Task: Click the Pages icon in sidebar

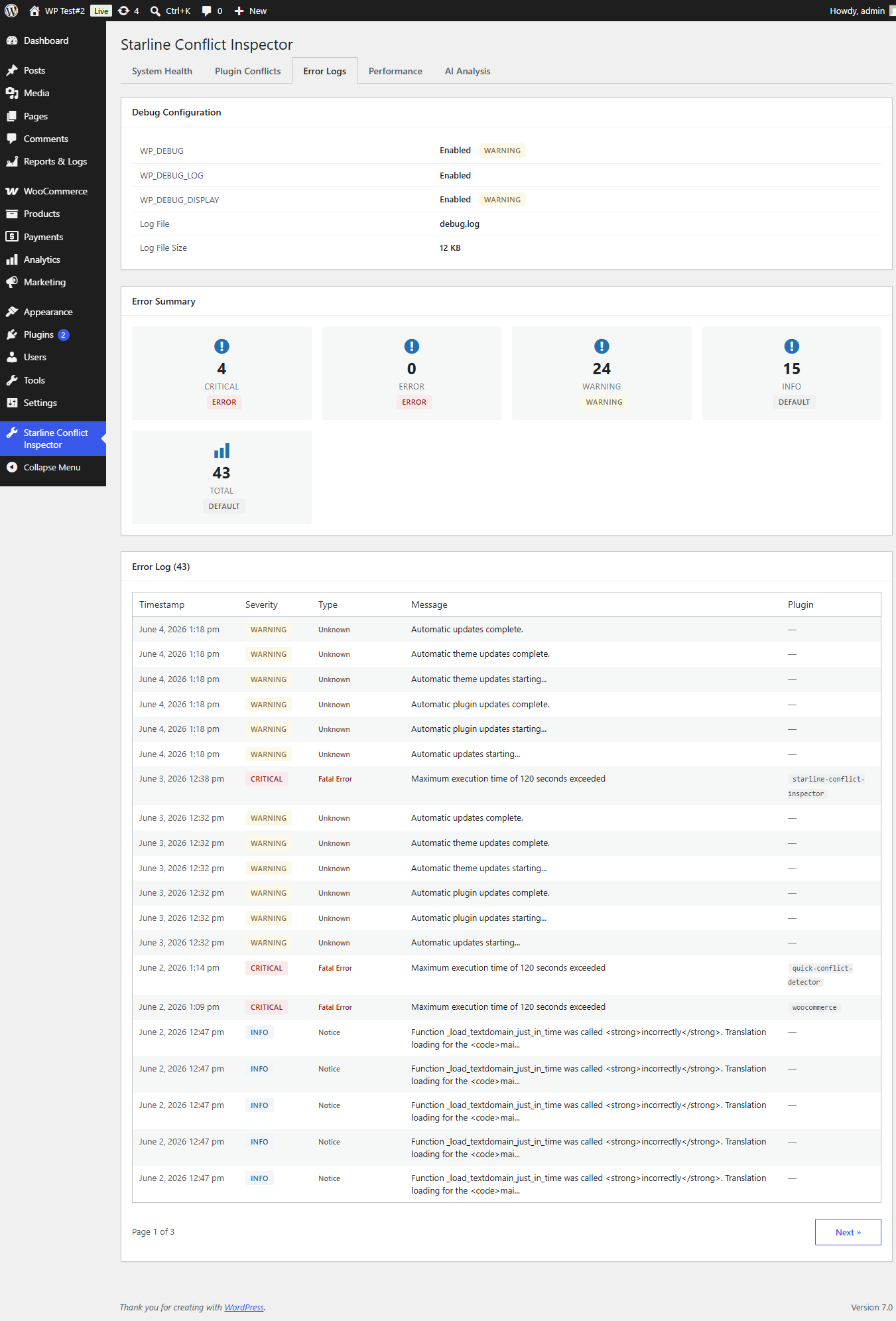Action: pos(12,116)
